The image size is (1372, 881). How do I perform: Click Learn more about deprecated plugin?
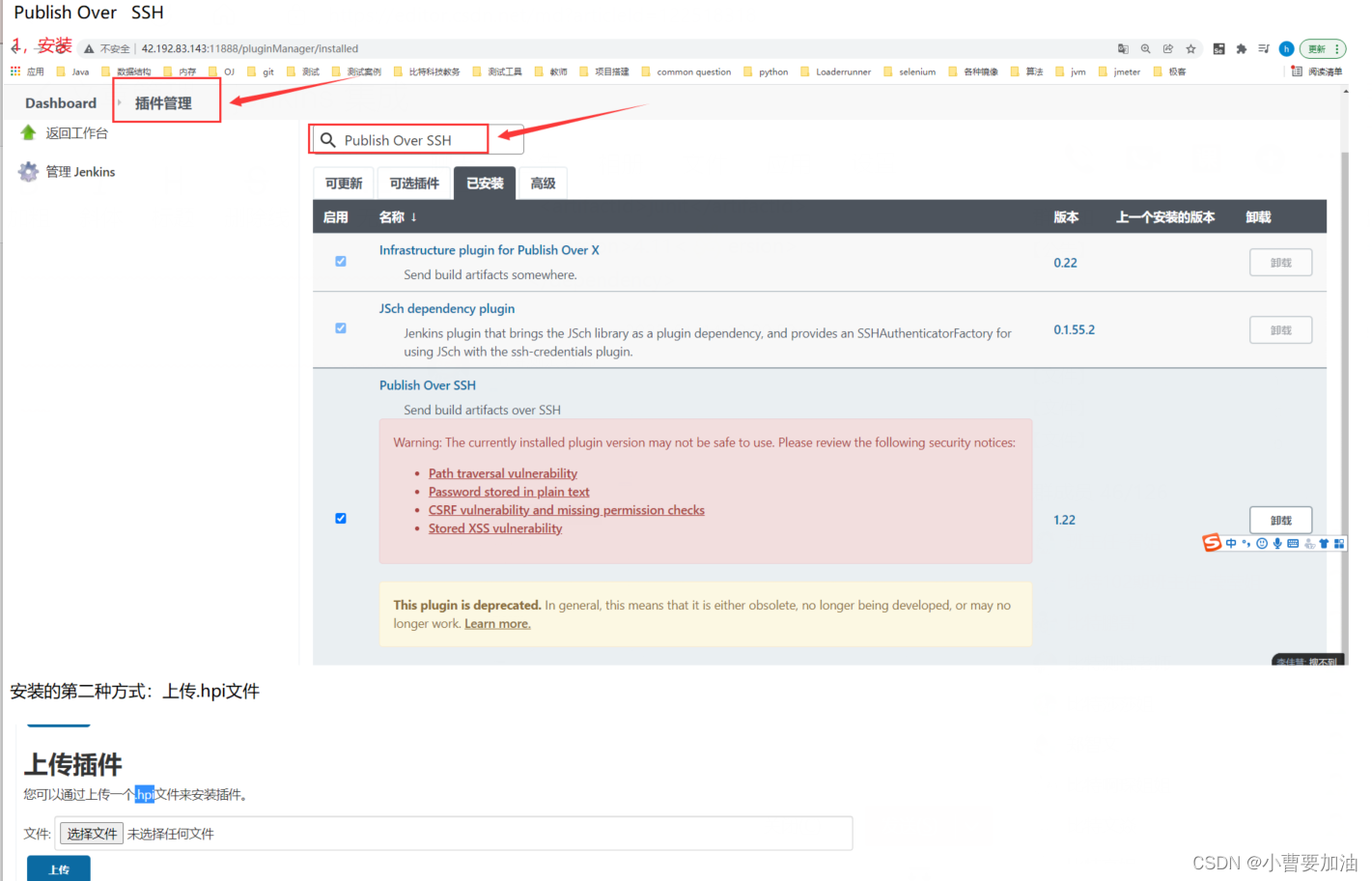tap(497, 624)
